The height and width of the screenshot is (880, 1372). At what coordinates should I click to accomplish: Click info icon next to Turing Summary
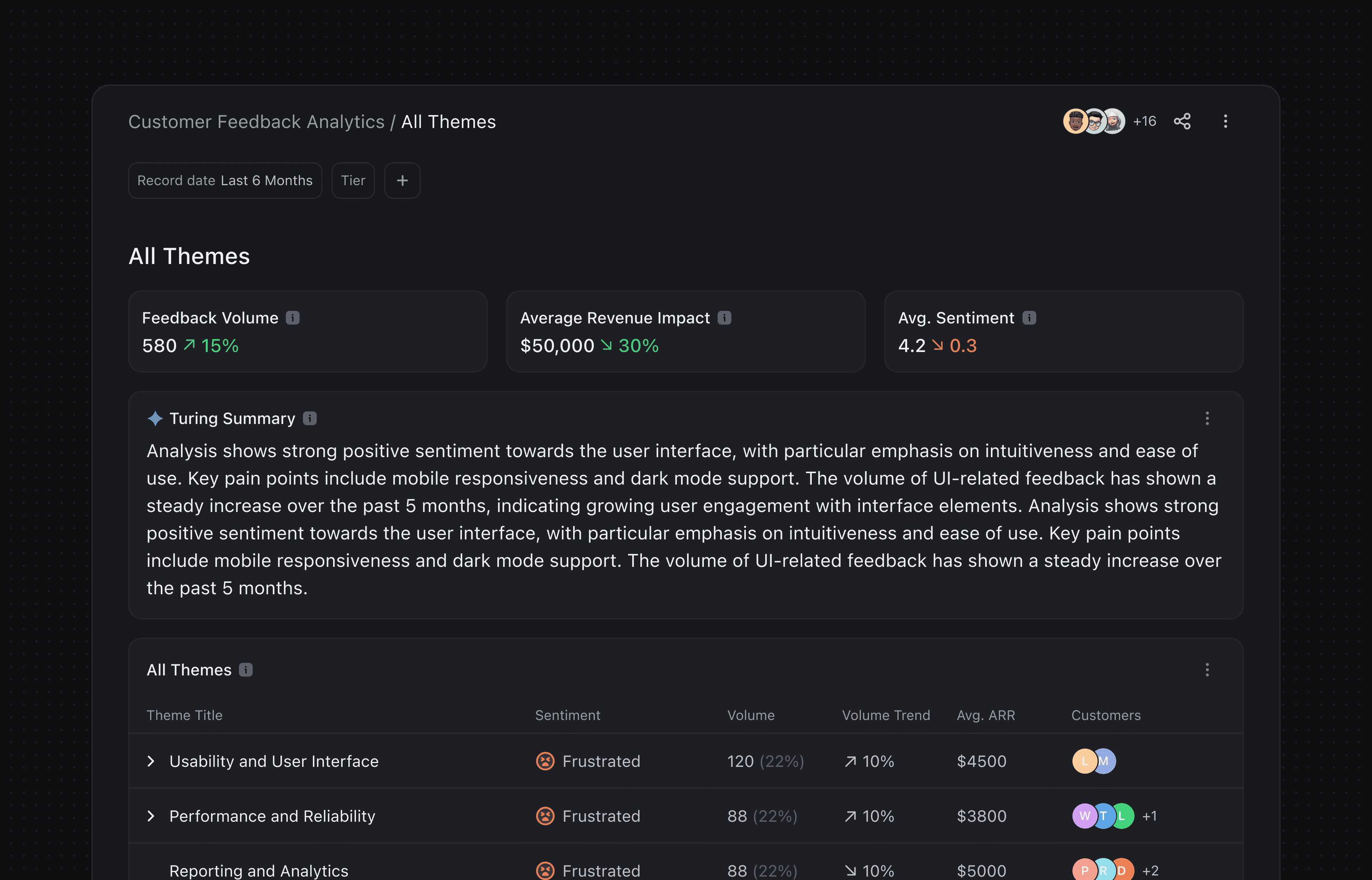click(x=310, y=418)
